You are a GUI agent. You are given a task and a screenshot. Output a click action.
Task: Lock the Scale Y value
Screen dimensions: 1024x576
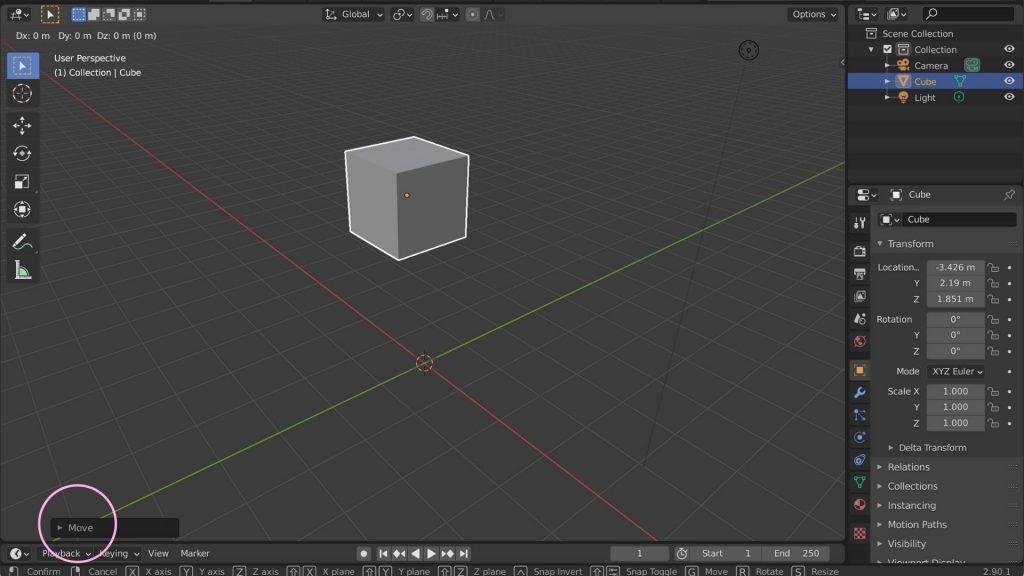[x=993, y=408]
